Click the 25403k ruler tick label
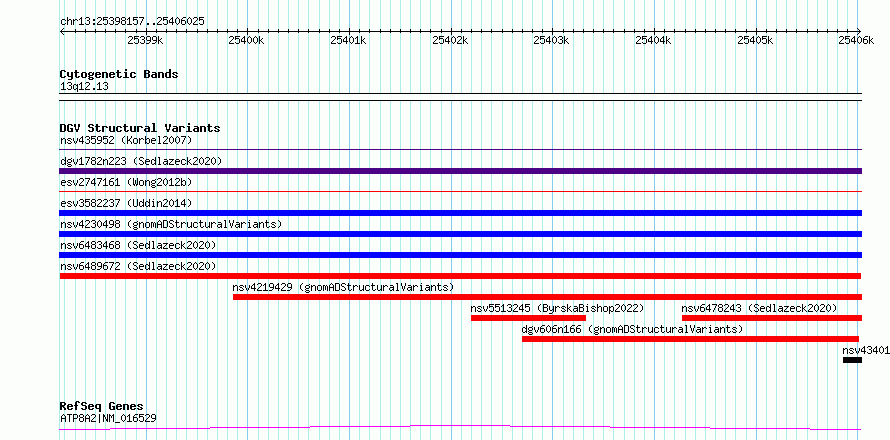Image resolution: width=890 pixels, height=440 pixels. (552, 40)
